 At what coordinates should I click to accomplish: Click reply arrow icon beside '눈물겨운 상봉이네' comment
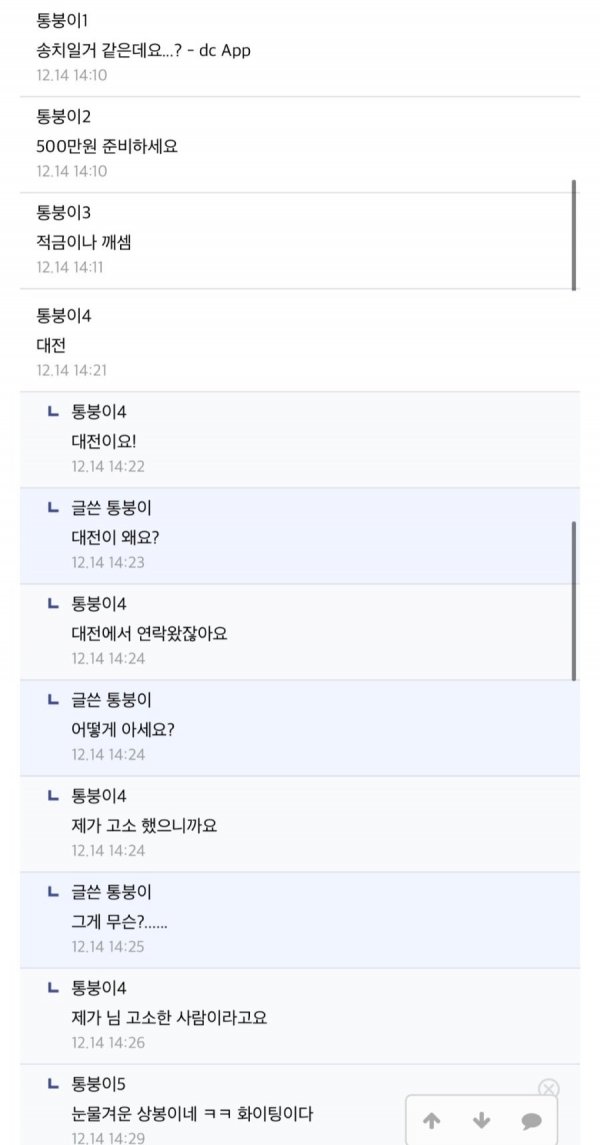pyautogui.click(x=53, y=1084)
